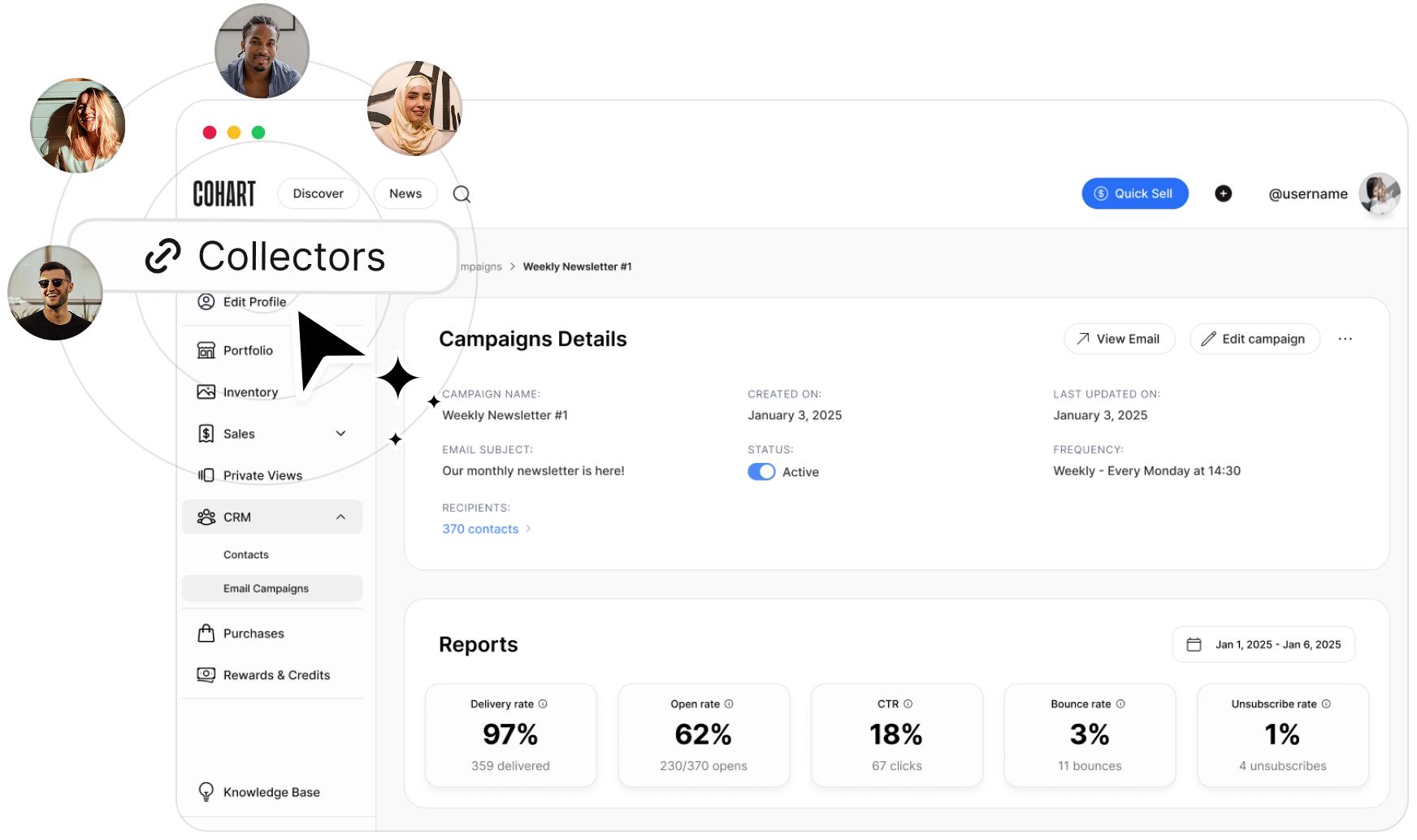Click the Knowledge Base lightbulb icon
The width and height of the screenshot is (1417, 840).
[206, 791]
